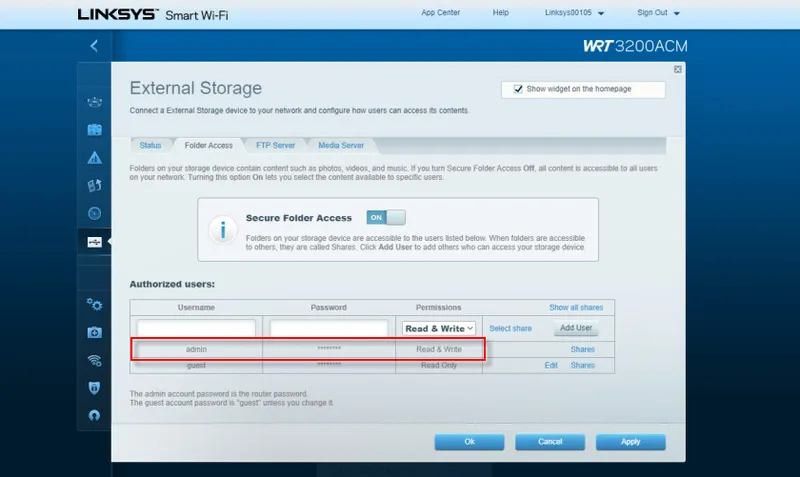Edit the guest user account
The width and height of the screenshot is (800, 477).
551,365
